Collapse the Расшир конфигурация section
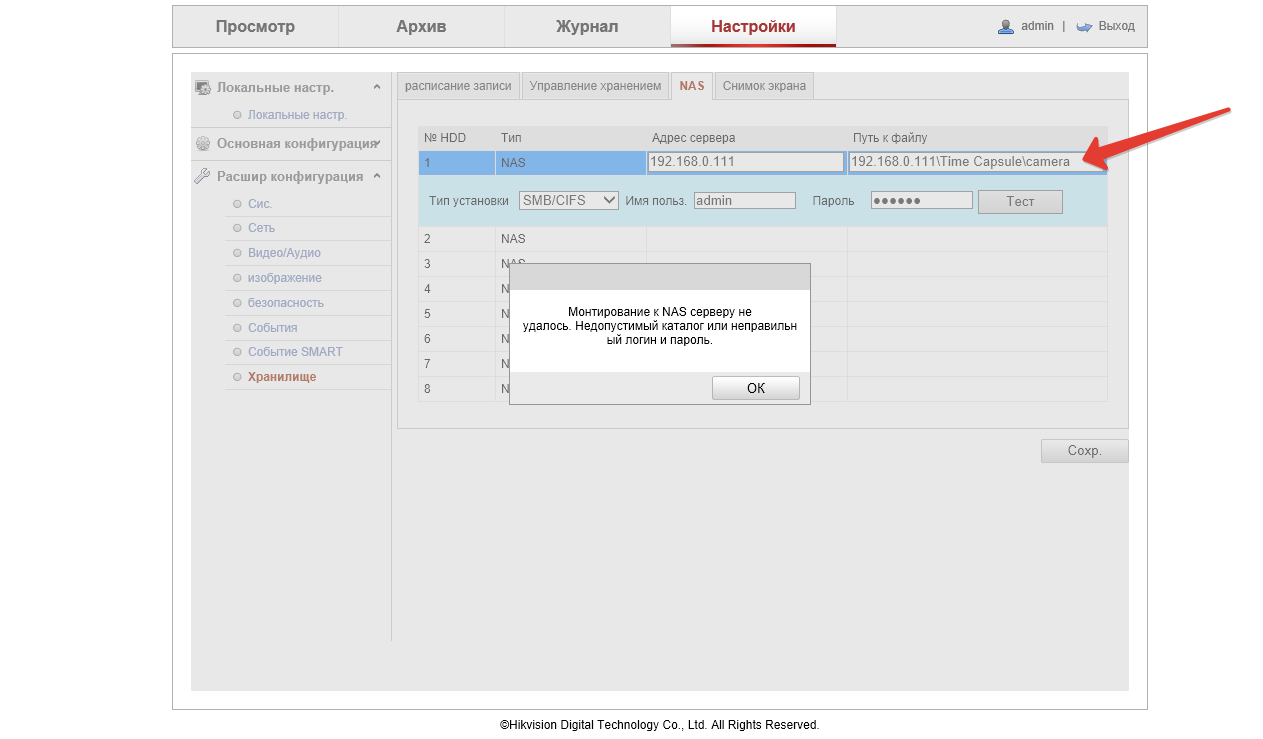This screenshot has width=1263, height=739. [377, 177]
